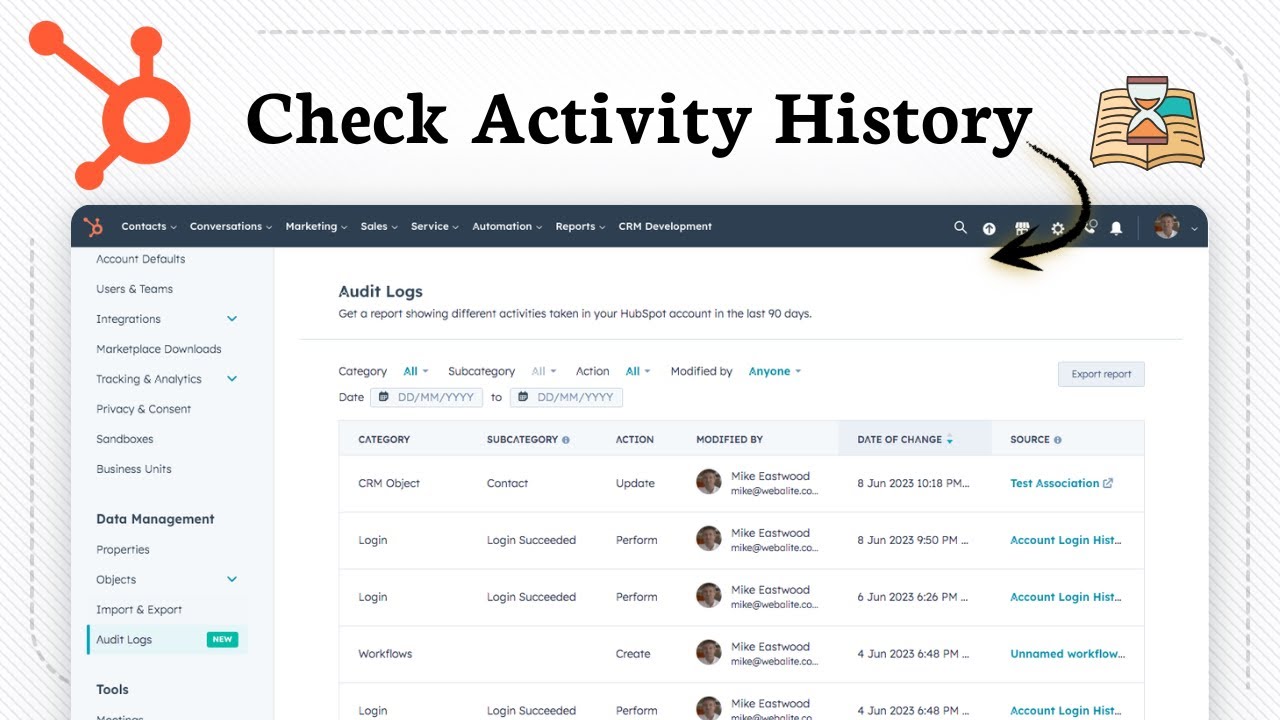Click the HubSpot sprocket logo in navbar
The height and width of the screenshot is (720, 1280).
(x=94, y=227)
